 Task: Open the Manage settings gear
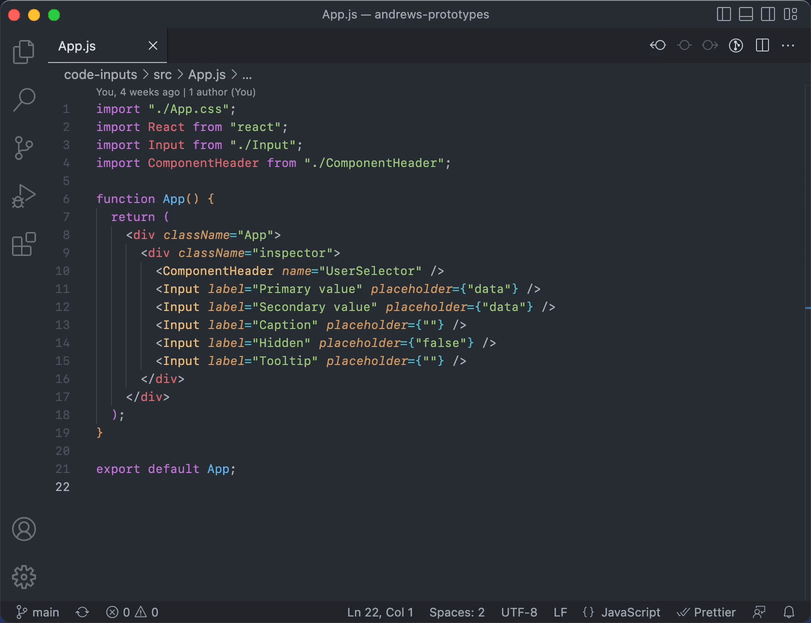[x=23, y=576]
